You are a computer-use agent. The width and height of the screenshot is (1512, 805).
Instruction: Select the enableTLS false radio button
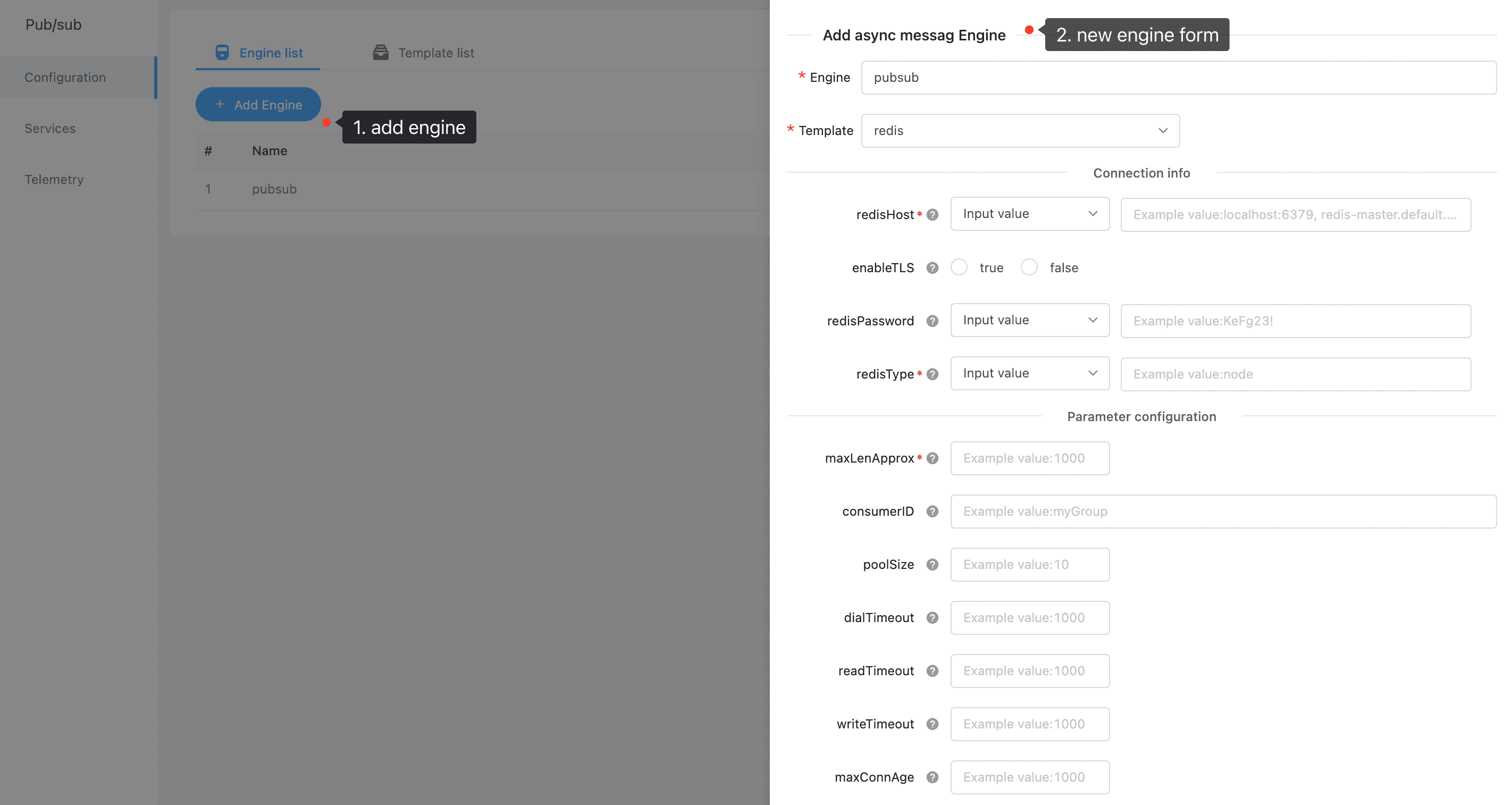[1029, 267]
